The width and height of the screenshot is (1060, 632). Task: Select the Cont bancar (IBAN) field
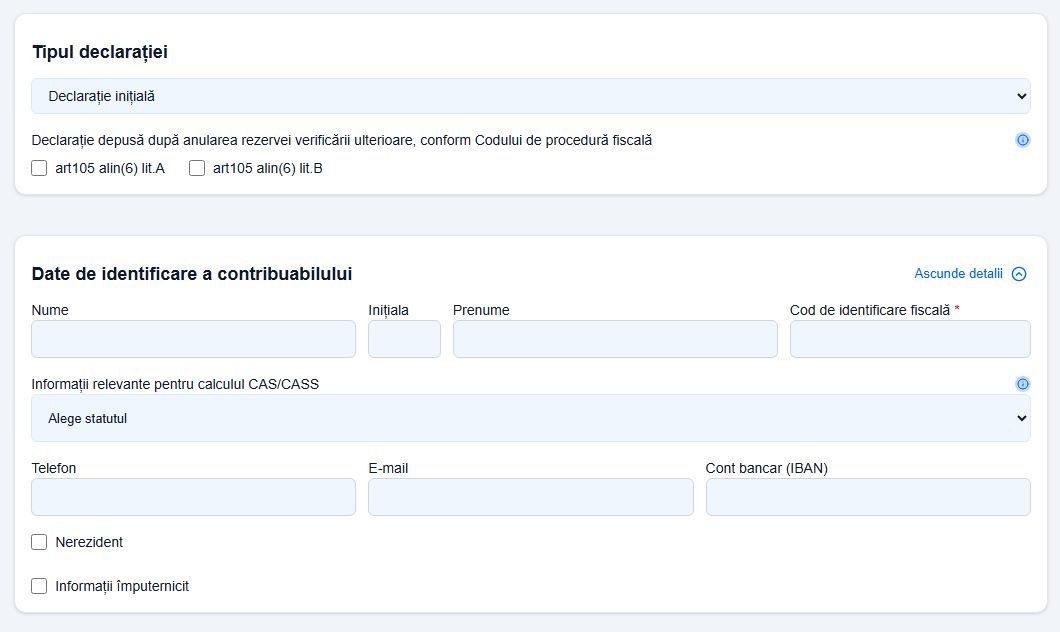point(868,497)
